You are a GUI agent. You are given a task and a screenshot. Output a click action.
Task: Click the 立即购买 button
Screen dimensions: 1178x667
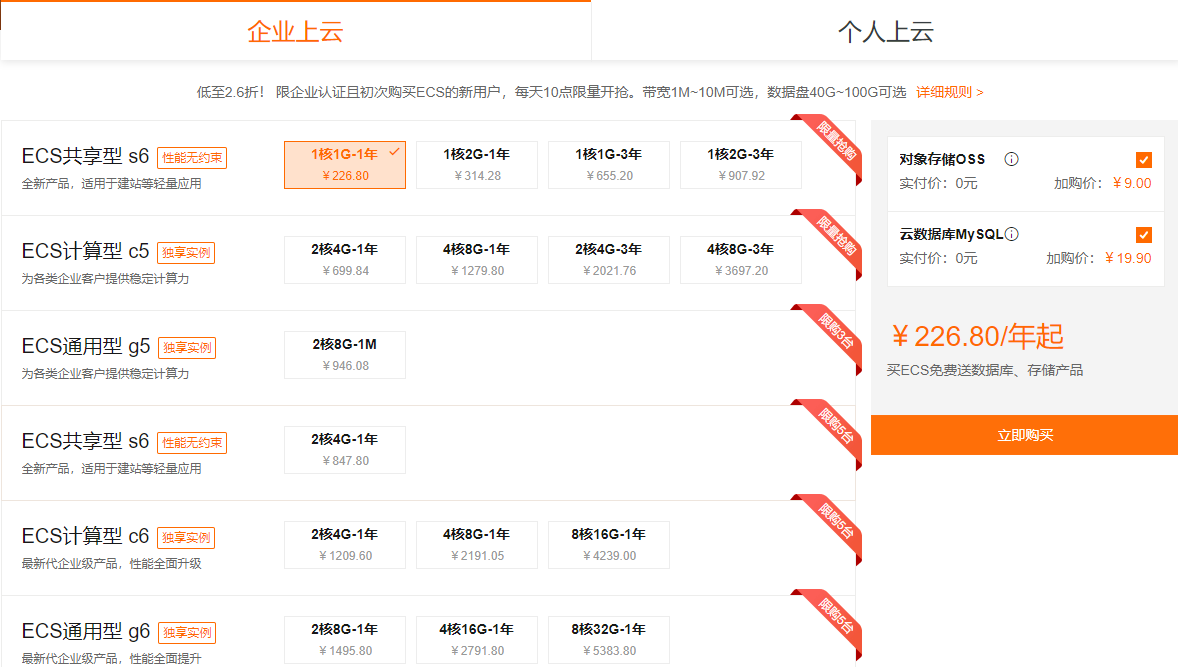[1025, 435]
